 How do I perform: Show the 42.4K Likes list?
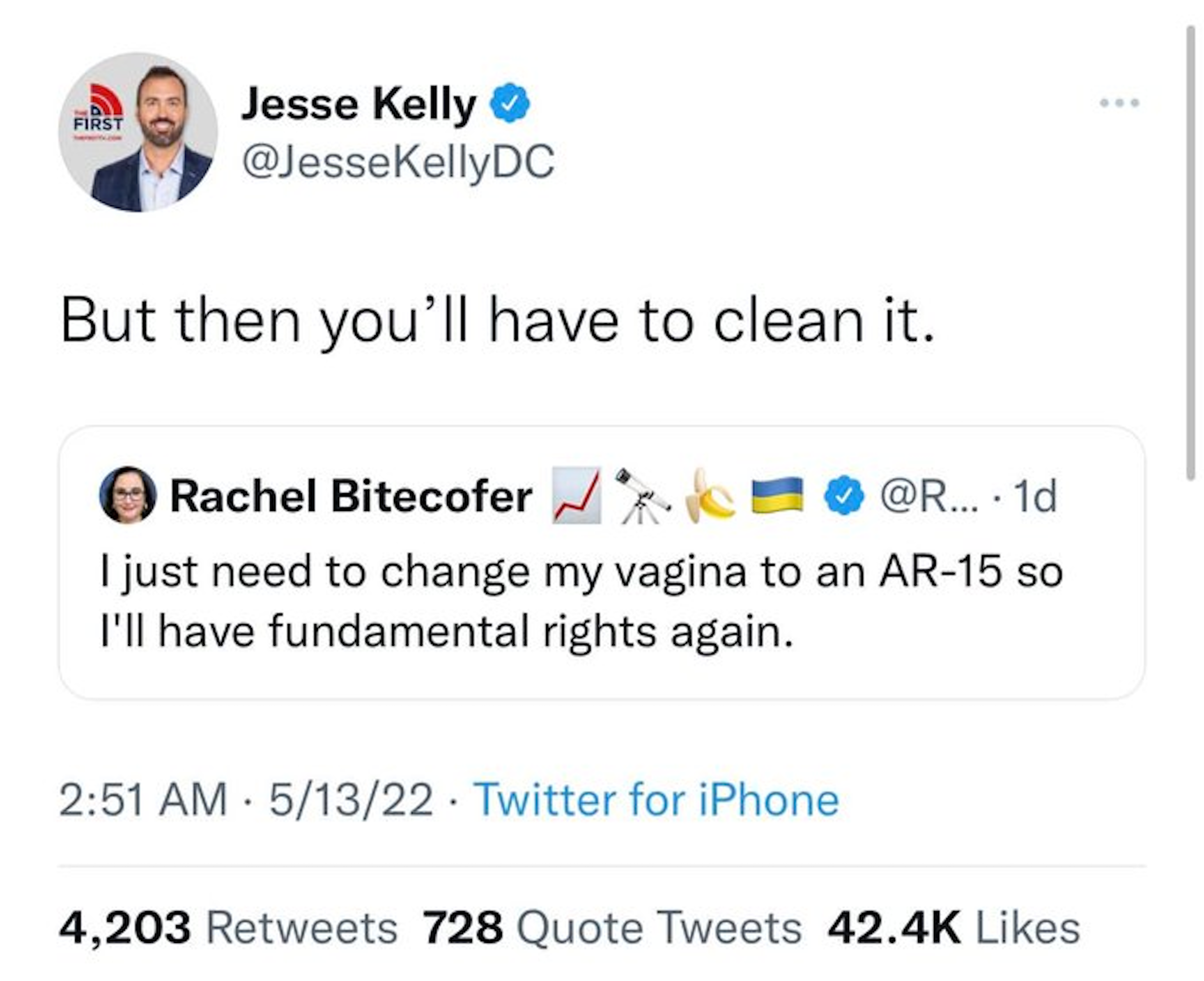pyautogui.click(x=954, y=928)
